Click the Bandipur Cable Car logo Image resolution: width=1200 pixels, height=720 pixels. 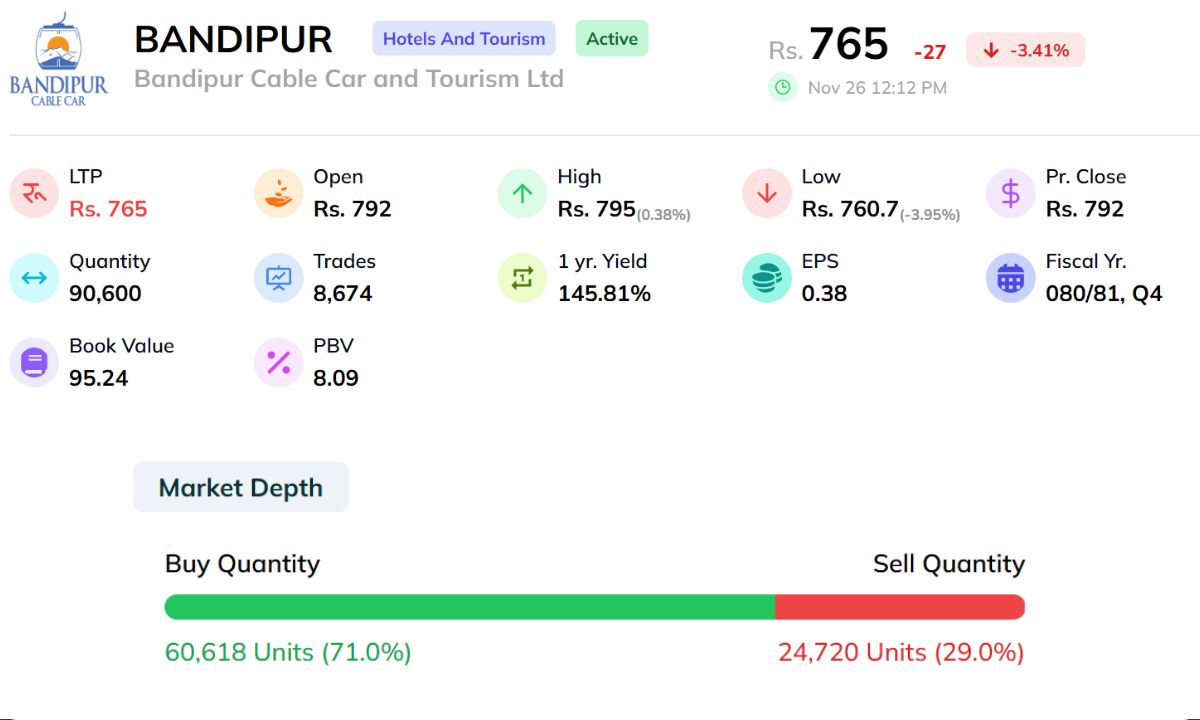point(58,59)
